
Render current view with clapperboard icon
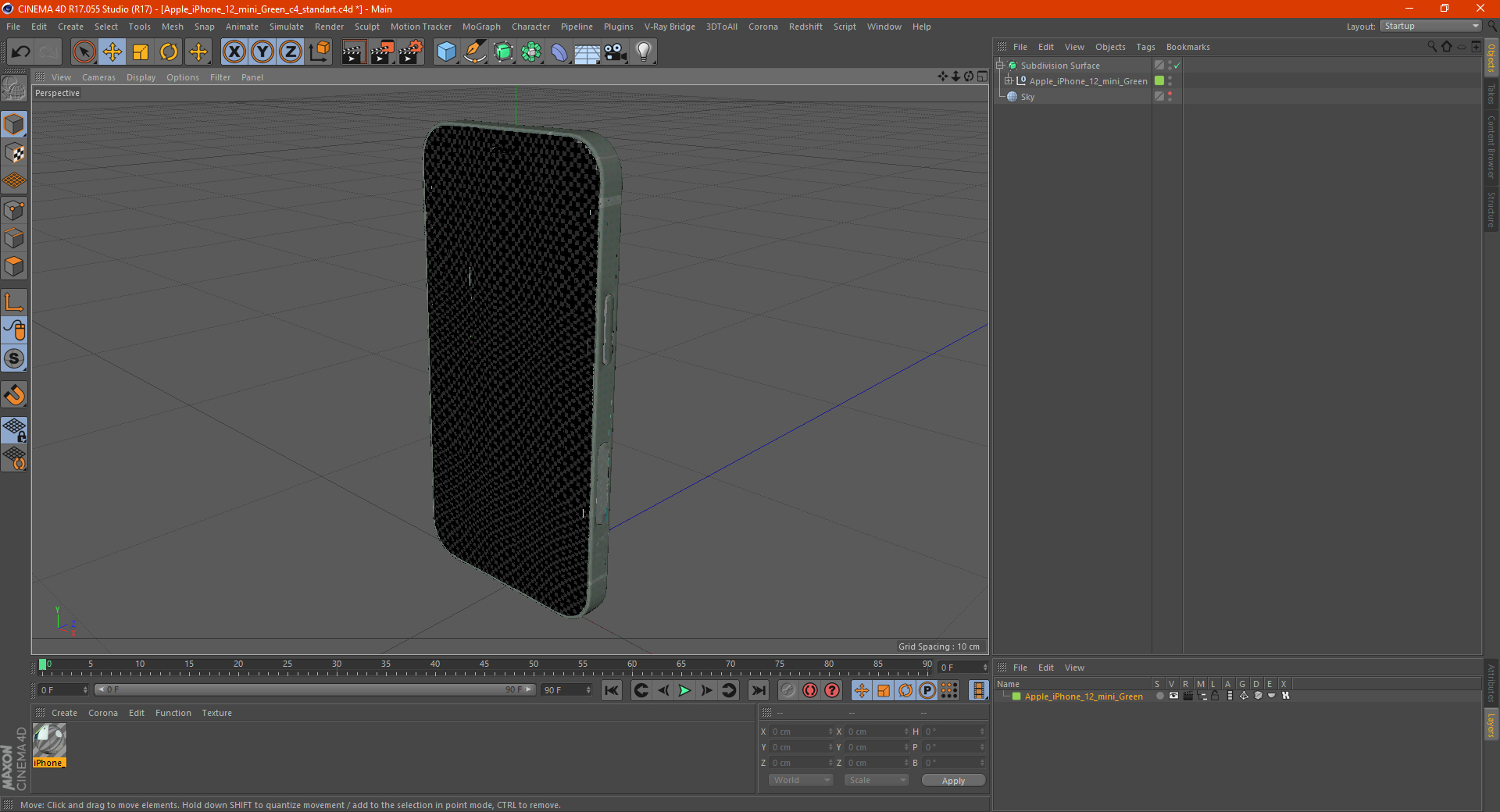click(353, 52)
